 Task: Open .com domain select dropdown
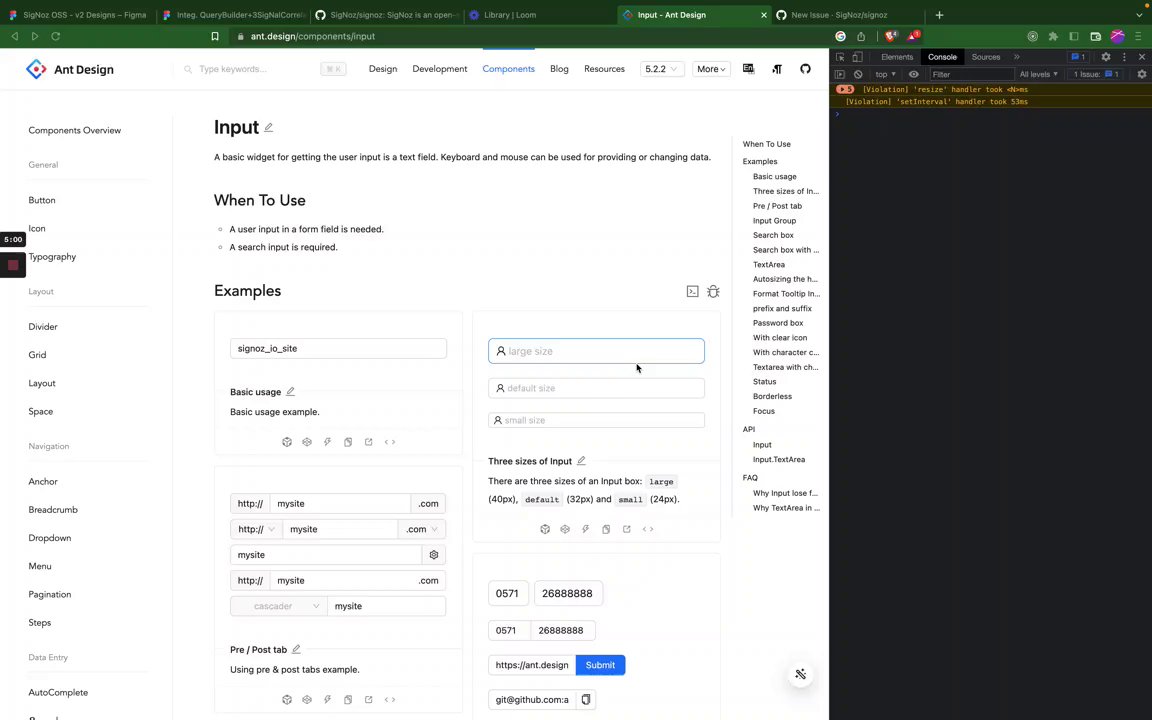point(422,529)
